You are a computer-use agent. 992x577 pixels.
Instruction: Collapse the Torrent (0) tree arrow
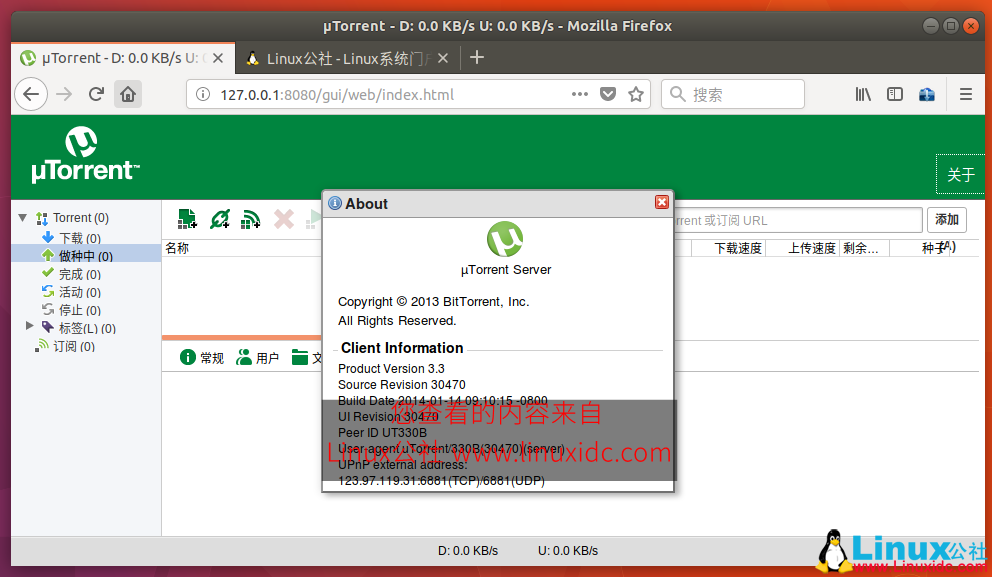[x=23, y=218]
